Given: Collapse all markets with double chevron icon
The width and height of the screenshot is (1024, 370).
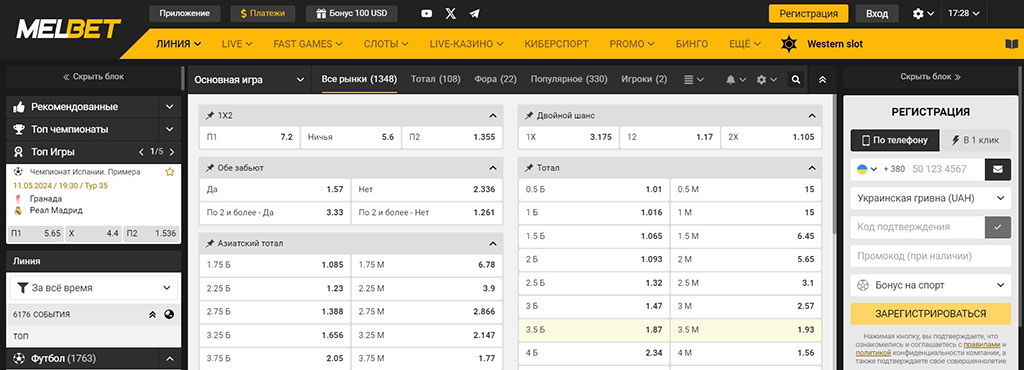Looking at the screenshot, I should (x=822, y=80).
